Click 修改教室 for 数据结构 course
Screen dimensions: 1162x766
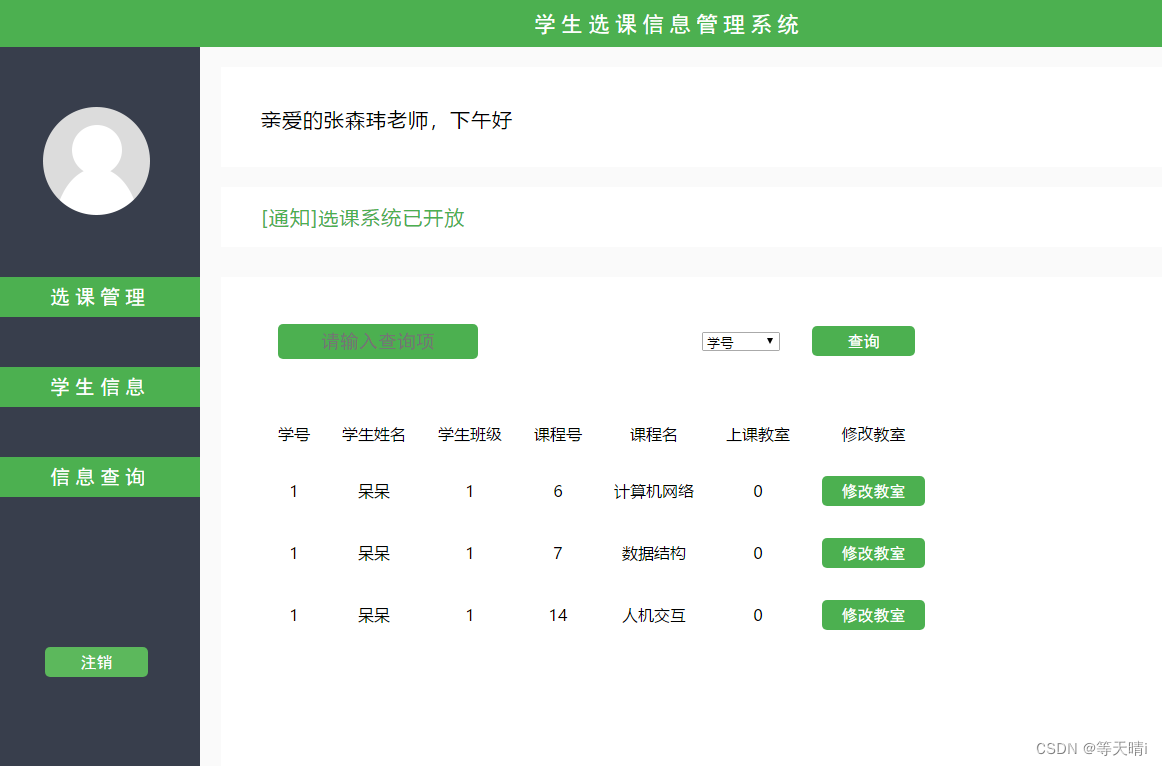pyautogui.click(x=872, y=553)
